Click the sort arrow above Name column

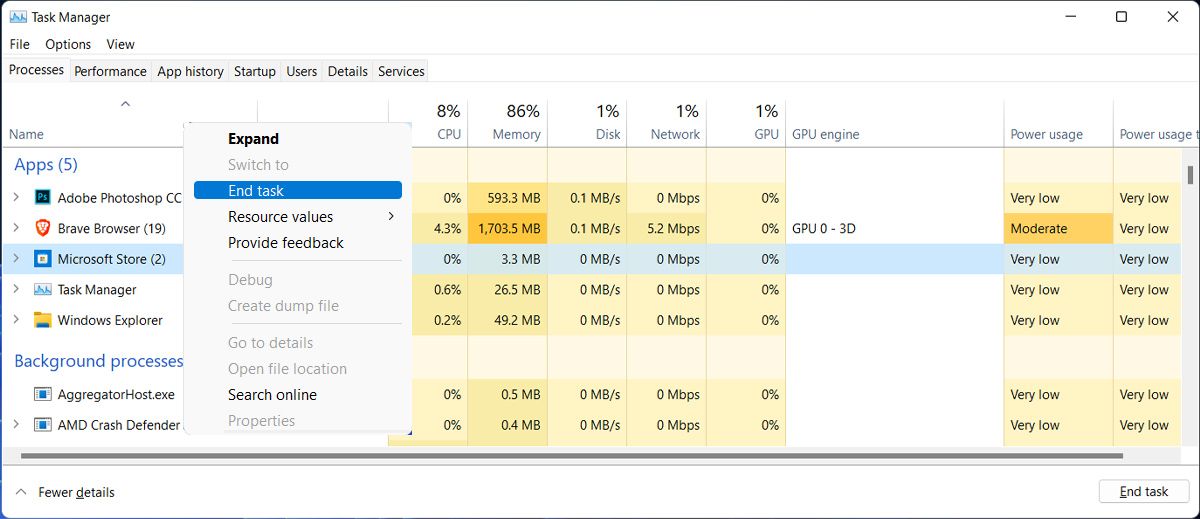125,103
